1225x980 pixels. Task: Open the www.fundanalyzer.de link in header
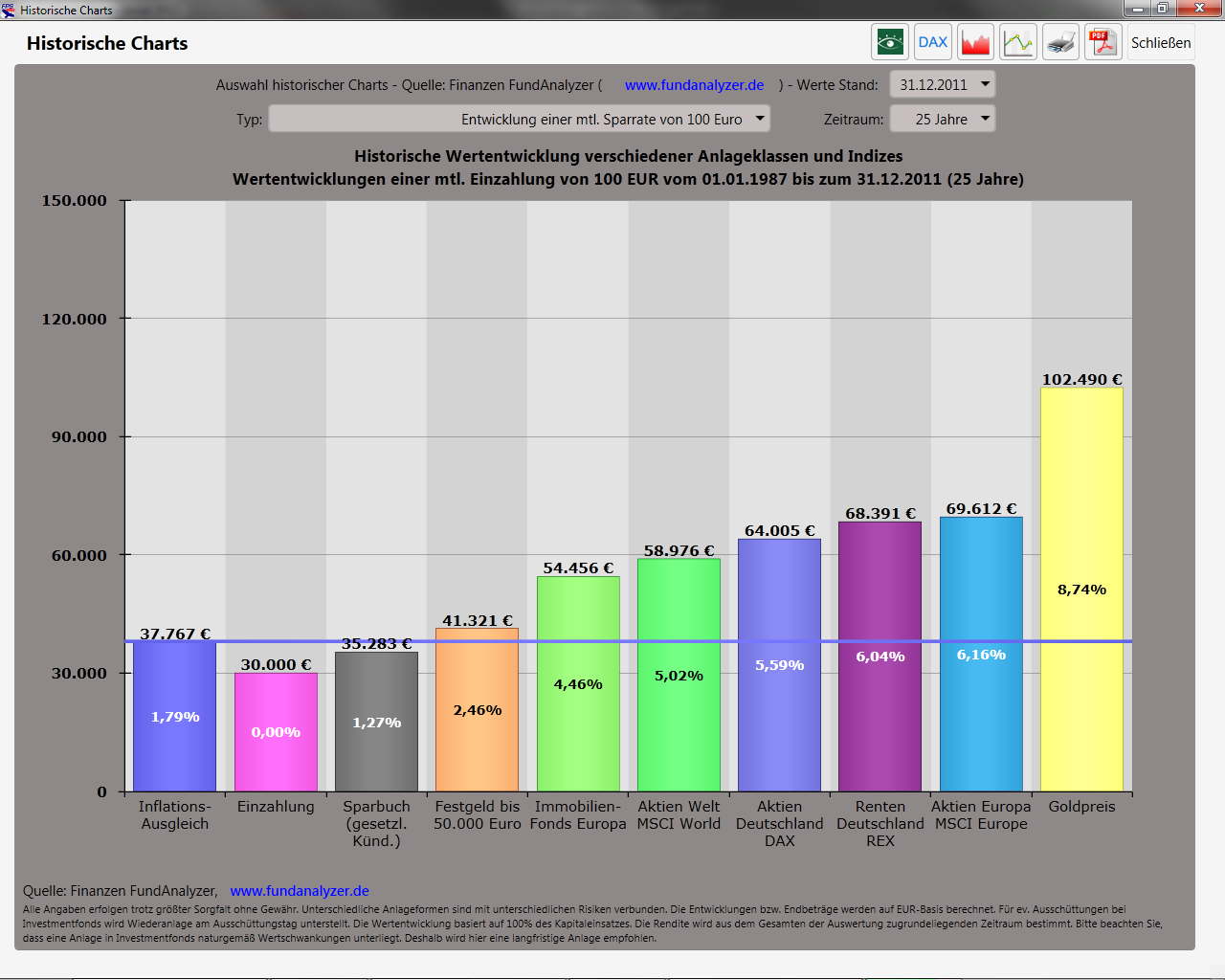(694, 85)
